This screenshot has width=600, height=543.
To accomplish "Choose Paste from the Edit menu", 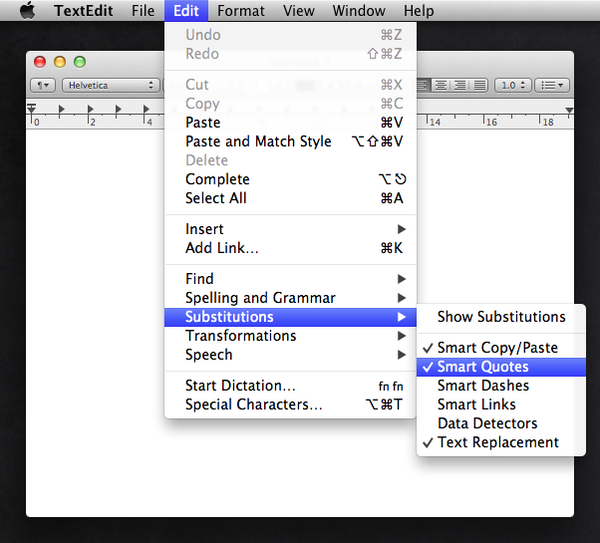I will point(290,122).
